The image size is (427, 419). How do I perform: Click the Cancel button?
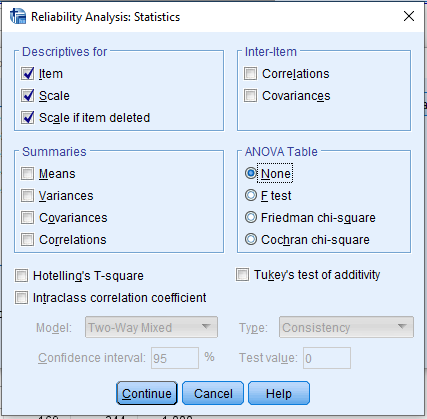click(213, 393)
